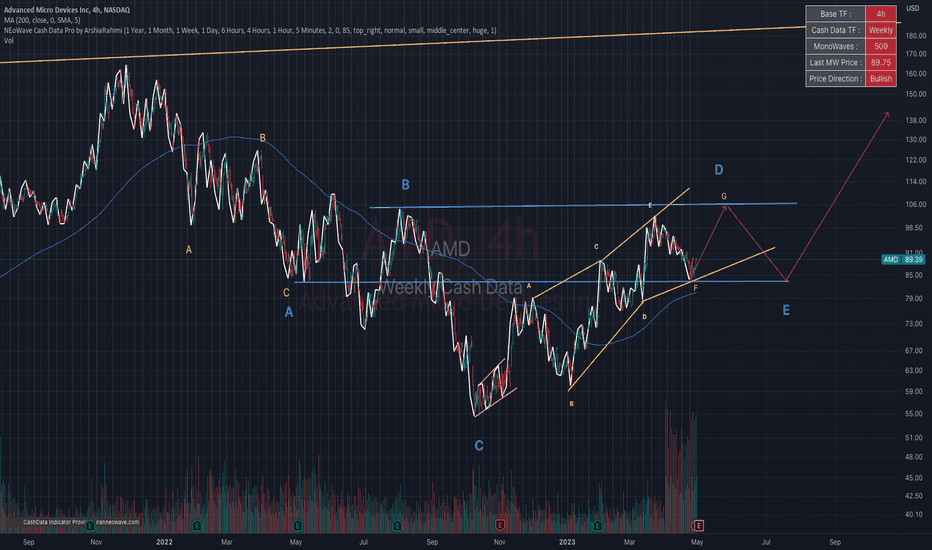Click the CashData Indicator iranneowave.com label
Viewport: 932px width, 550px height.
81,522
